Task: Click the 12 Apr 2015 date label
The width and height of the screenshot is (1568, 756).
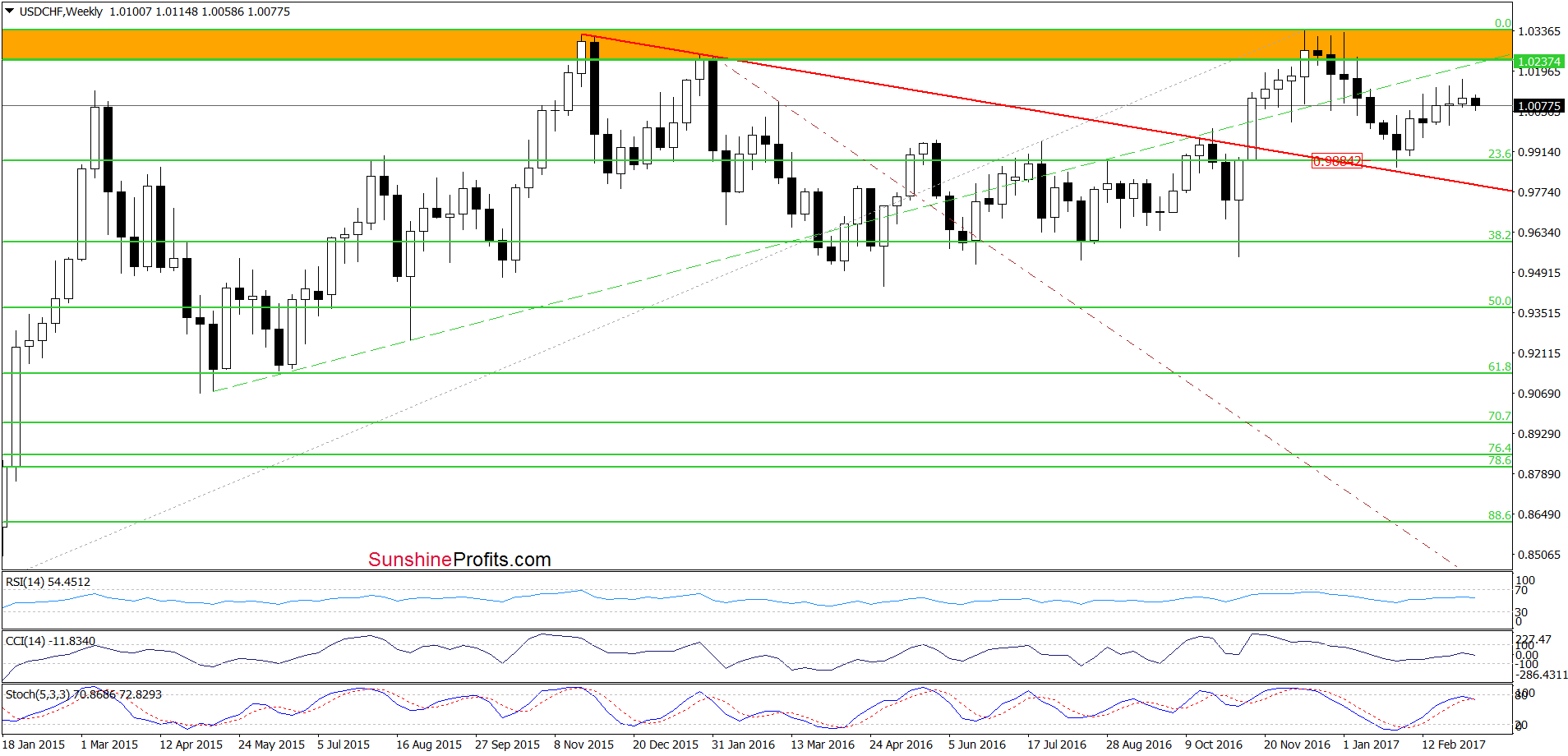Action: (x=191, y=744)
